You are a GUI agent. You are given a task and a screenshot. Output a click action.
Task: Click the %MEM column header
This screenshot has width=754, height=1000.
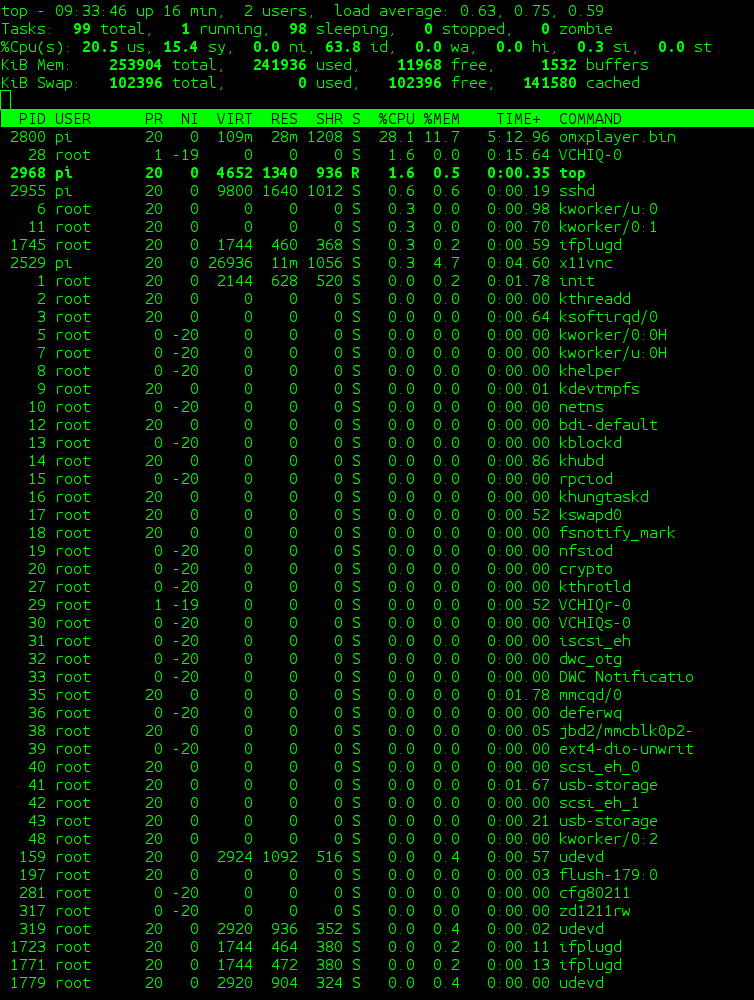tap(441, 119)
